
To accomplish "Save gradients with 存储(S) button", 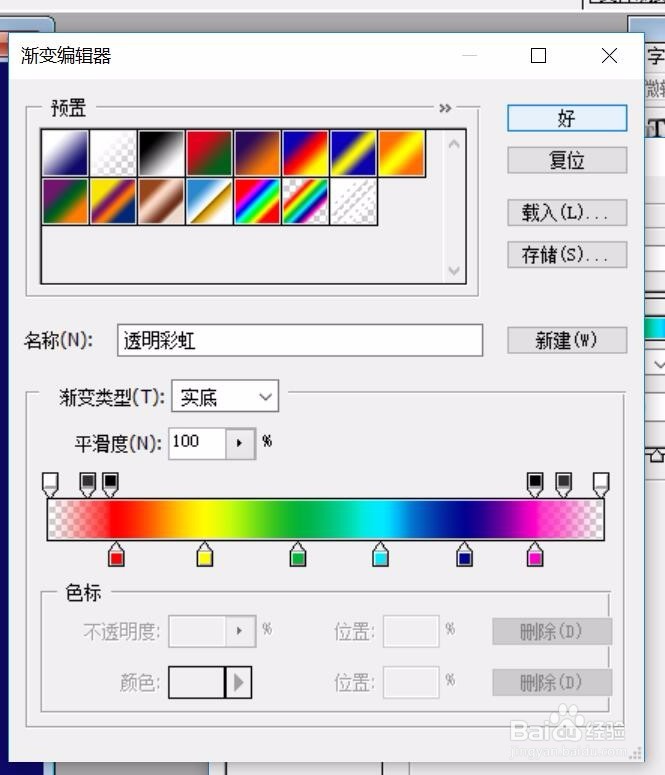I will click(x=567, y=255).
